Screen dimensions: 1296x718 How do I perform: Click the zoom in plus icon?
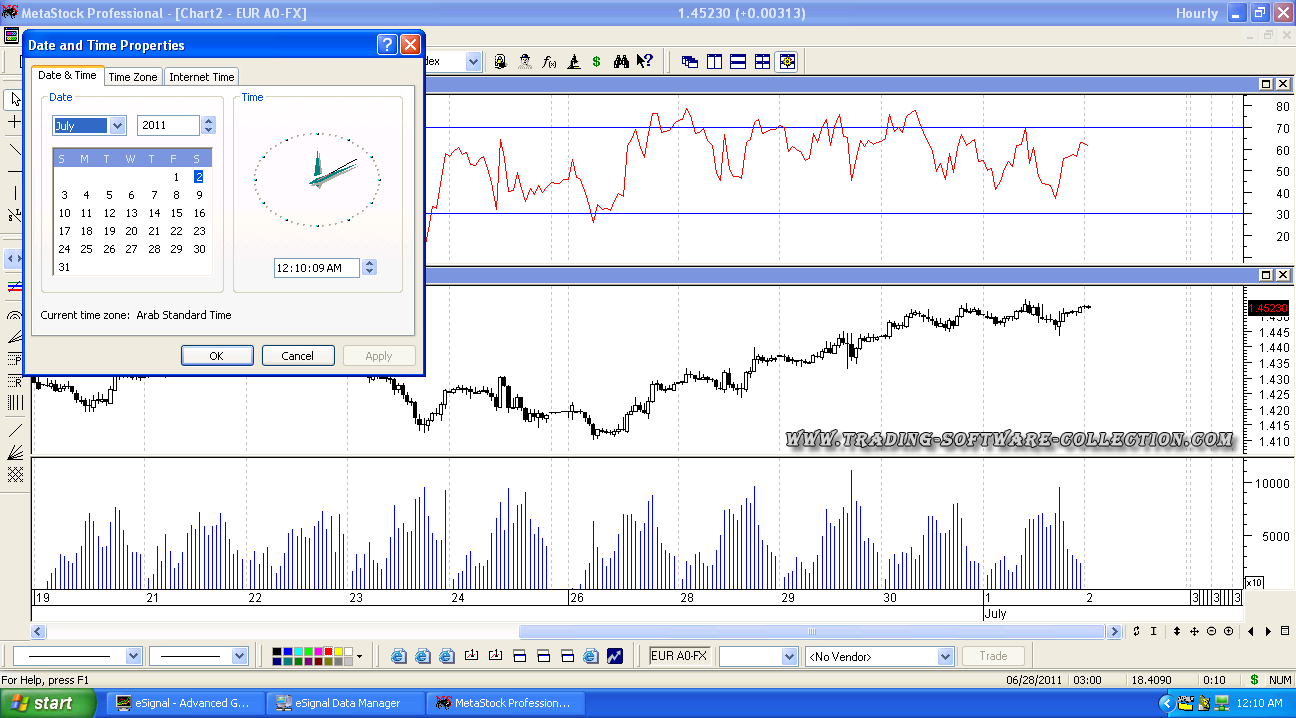(1228, 631)
